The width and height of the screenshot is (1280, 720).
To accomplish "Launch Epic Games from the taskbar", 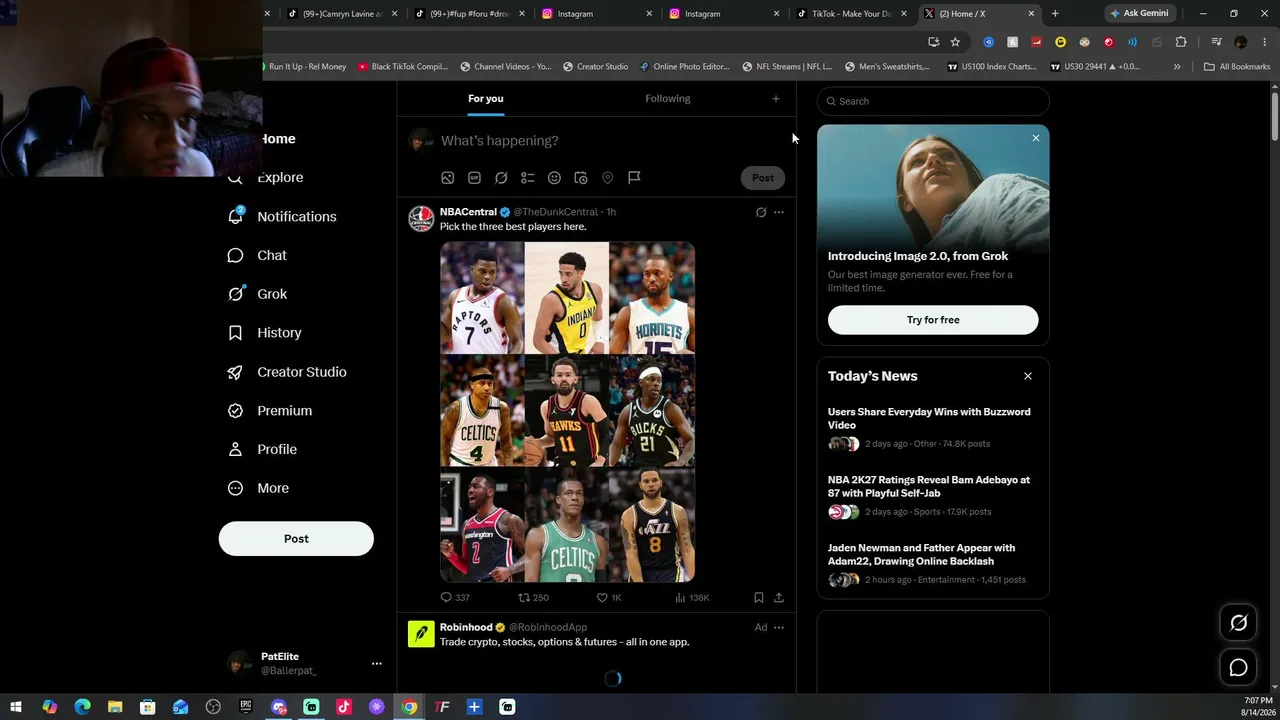I will pos(246,707).
